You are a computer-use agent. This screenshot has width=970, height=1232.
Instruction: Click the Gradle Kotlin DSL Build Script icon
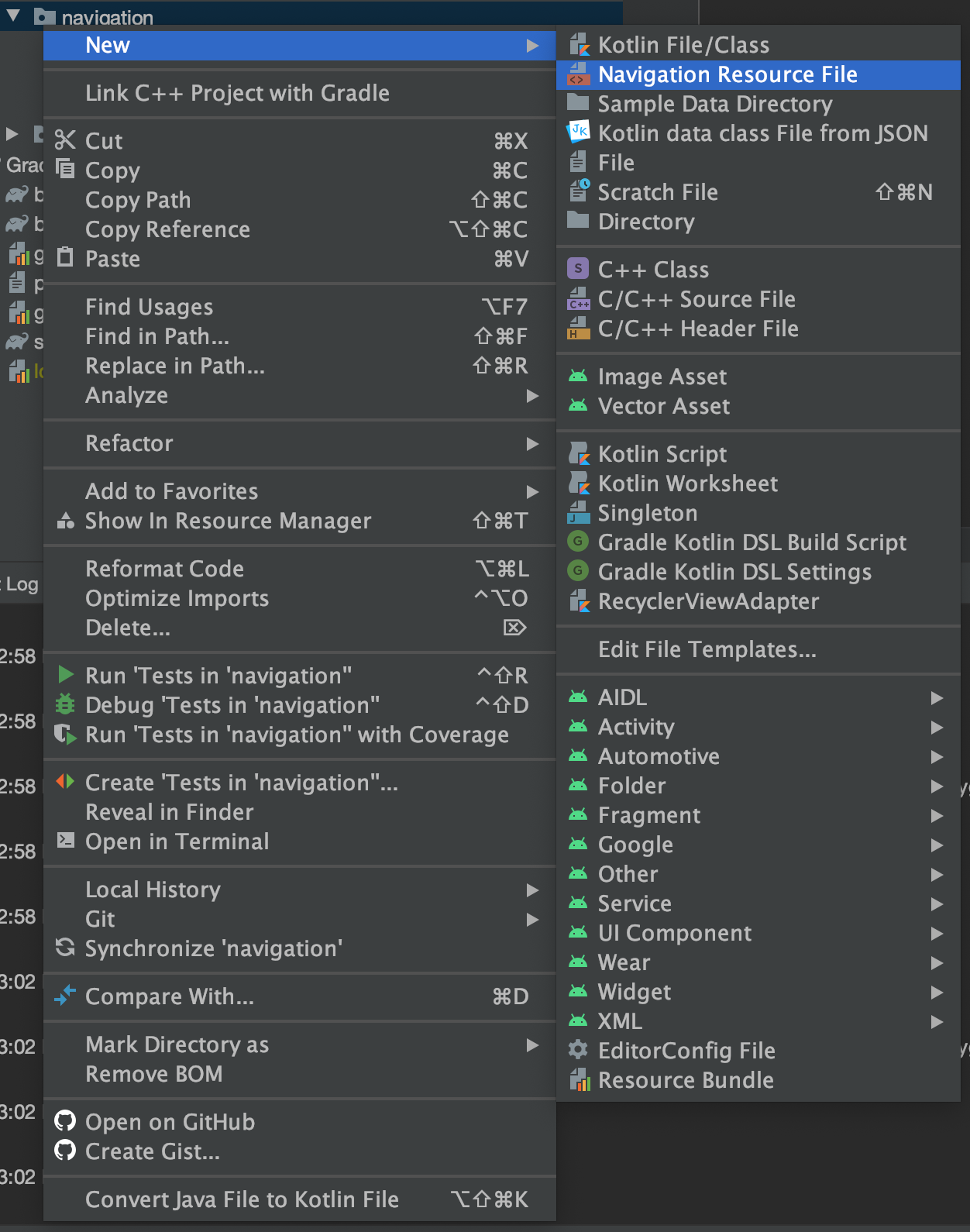click(x=578, y=542)
